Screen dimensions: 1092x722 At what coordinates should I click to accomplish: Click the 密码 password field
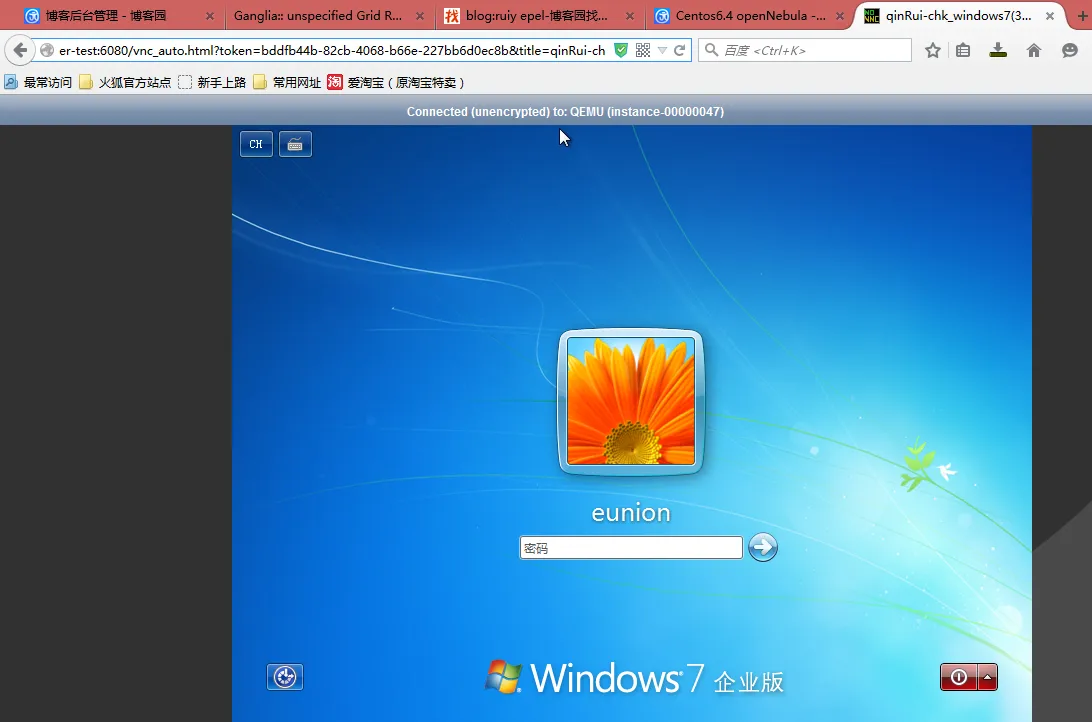[x=631, y=547]
